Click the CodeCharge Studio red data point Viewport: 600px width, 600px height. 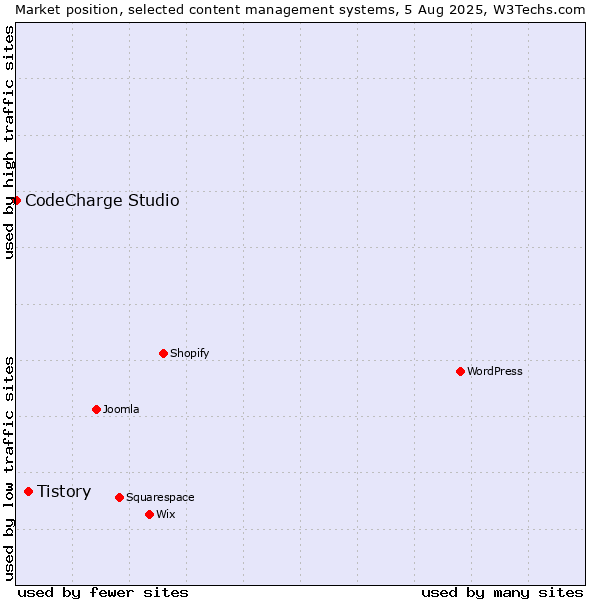16,201
